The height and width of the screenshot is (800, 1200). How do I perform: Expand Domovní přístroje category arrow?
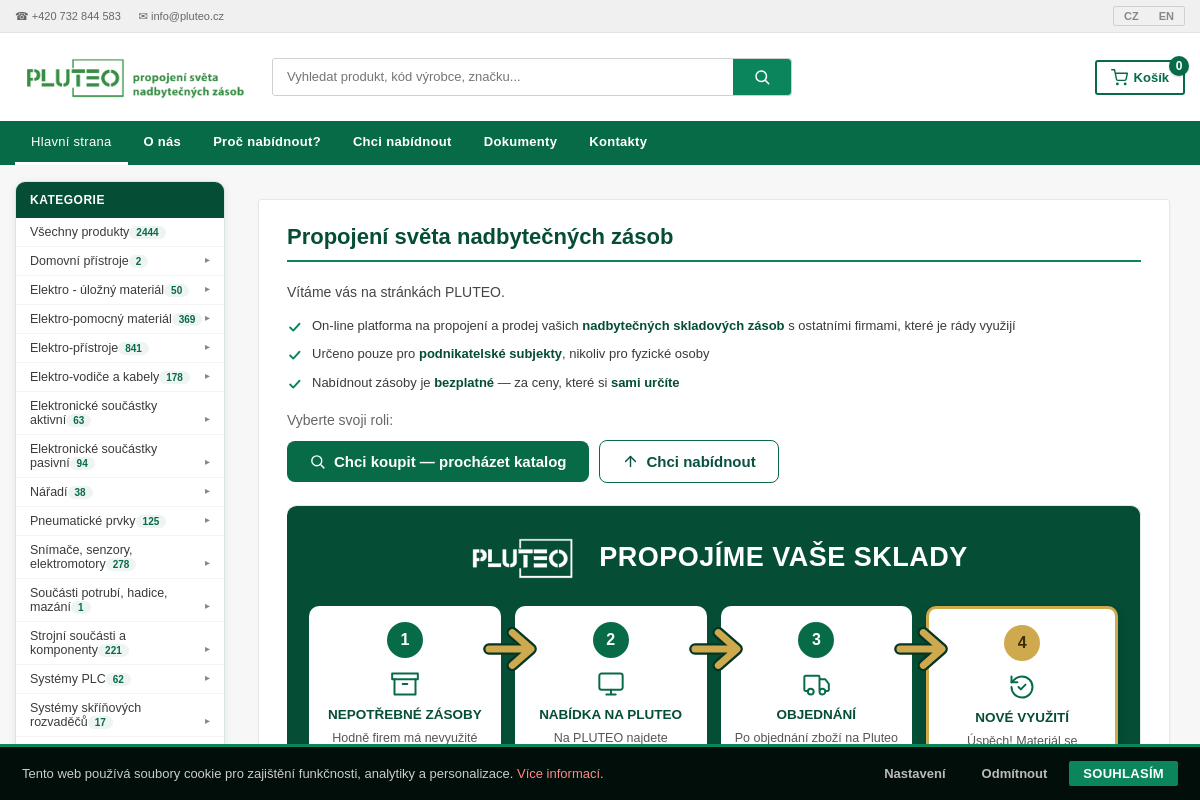[208, 260]
